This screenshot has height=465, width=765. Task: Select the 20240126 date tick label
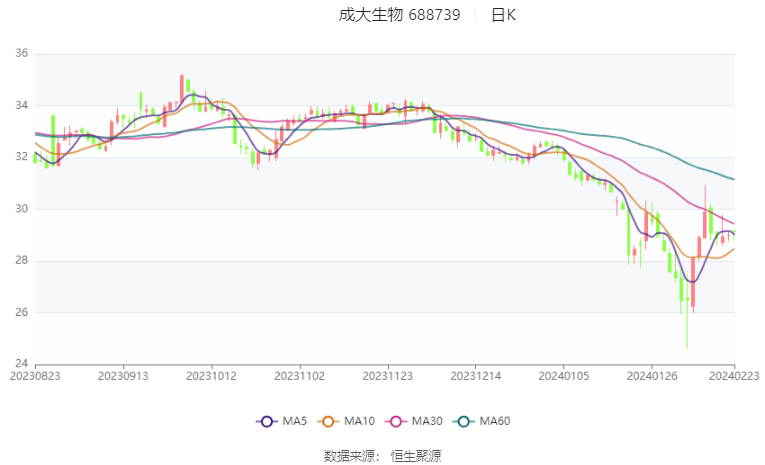pyautogui.click(x=652, y=376)
